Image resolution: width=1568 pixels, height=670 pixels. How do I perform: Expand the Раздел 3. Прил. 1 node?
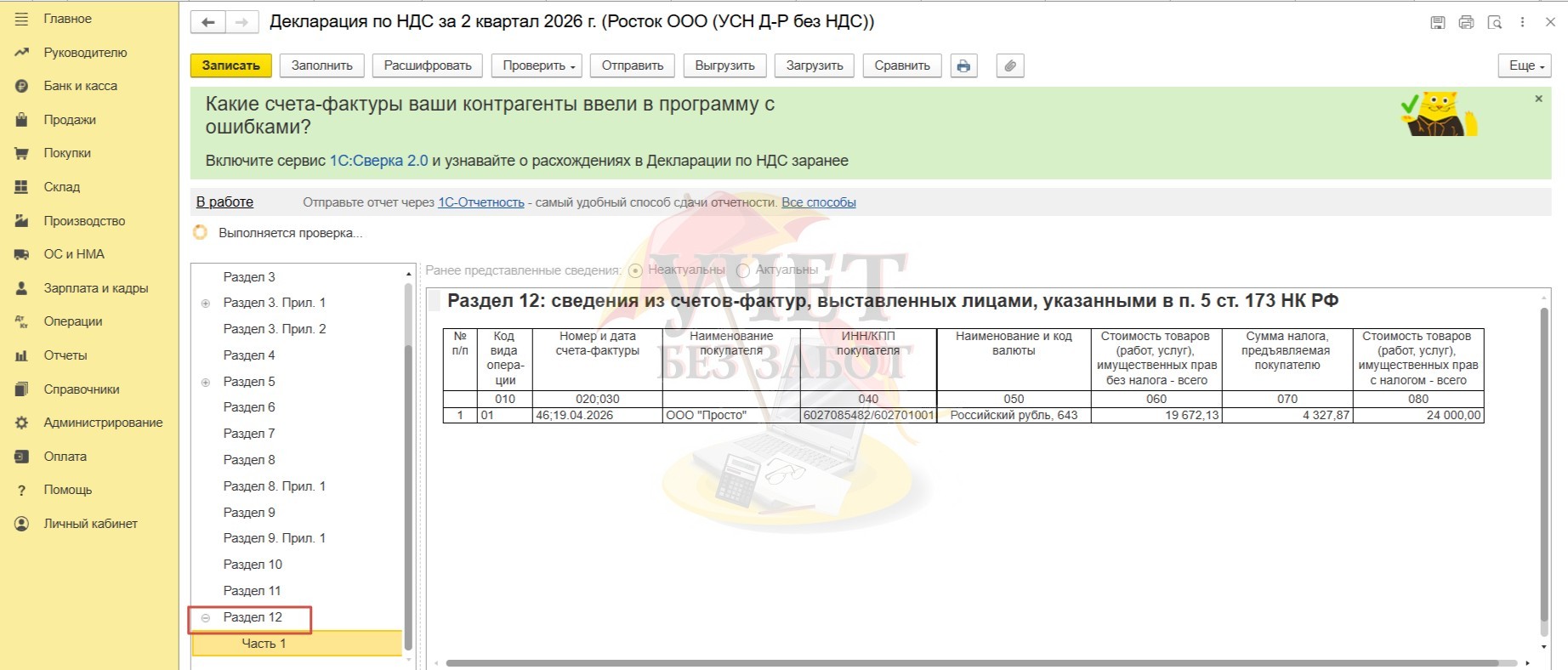coord(205,304)
